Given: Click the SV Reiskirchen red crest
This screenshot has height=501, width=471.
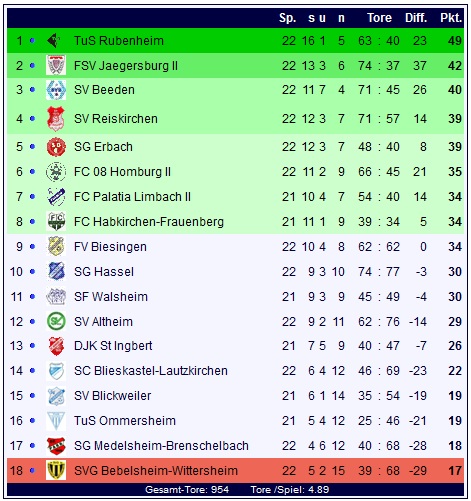Looking at the screenshot, I should point(56,119).
